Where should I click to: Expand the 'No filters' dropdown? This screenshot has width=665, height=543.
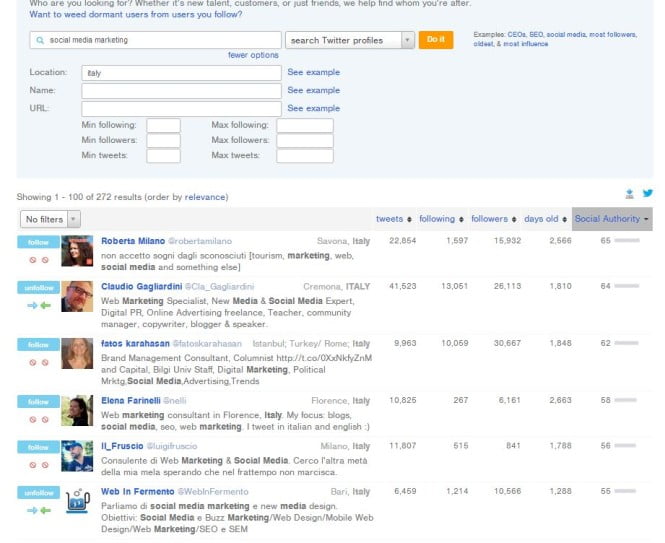pyautogui.click(x=50, y=219)
